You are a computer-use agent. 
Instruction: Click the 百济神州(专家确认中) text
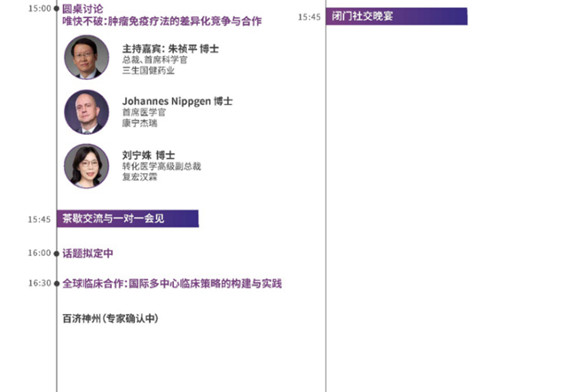coord(110,318)
